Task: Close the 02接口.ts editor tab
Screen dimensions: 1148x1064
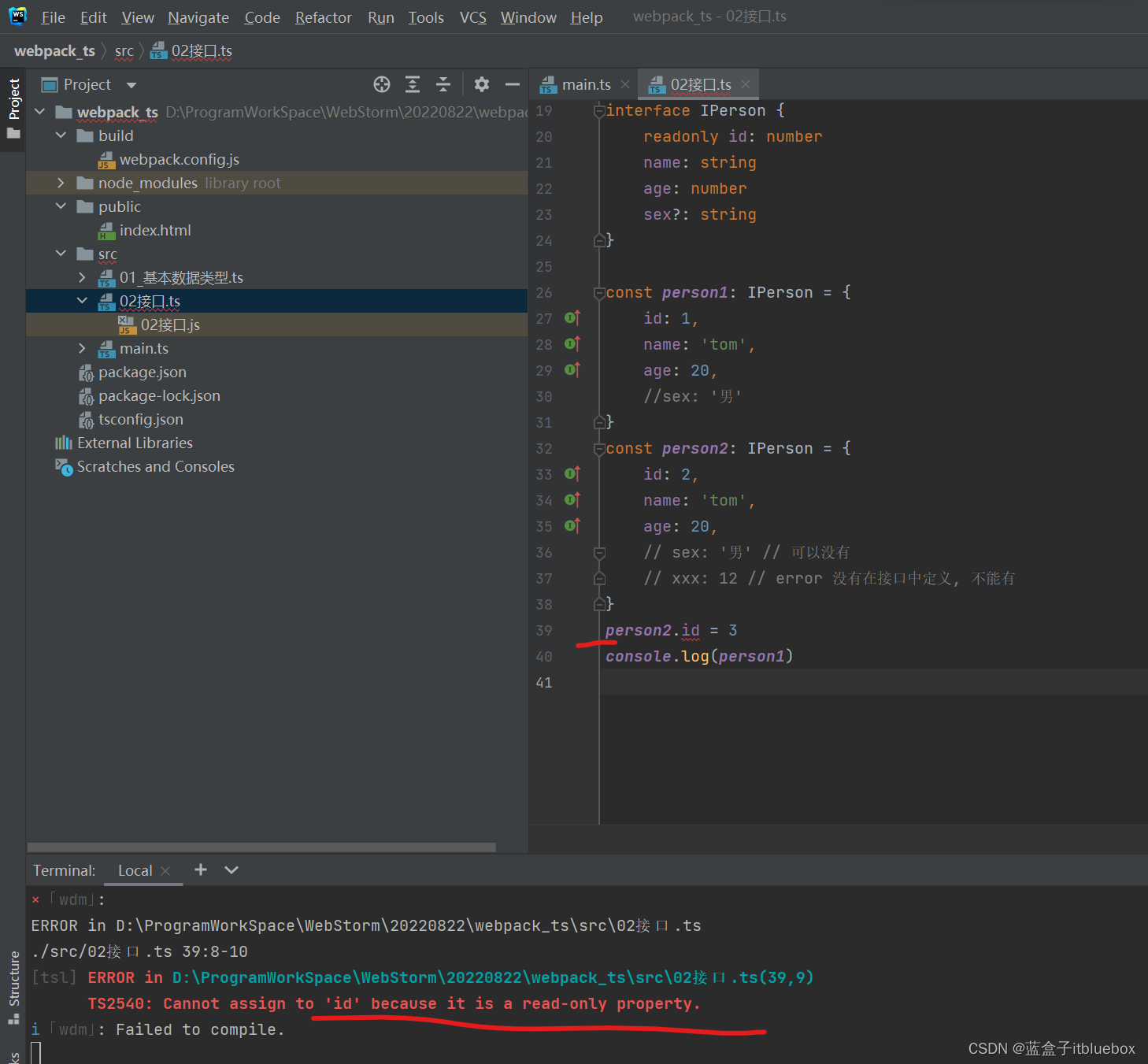Action: 746,84
